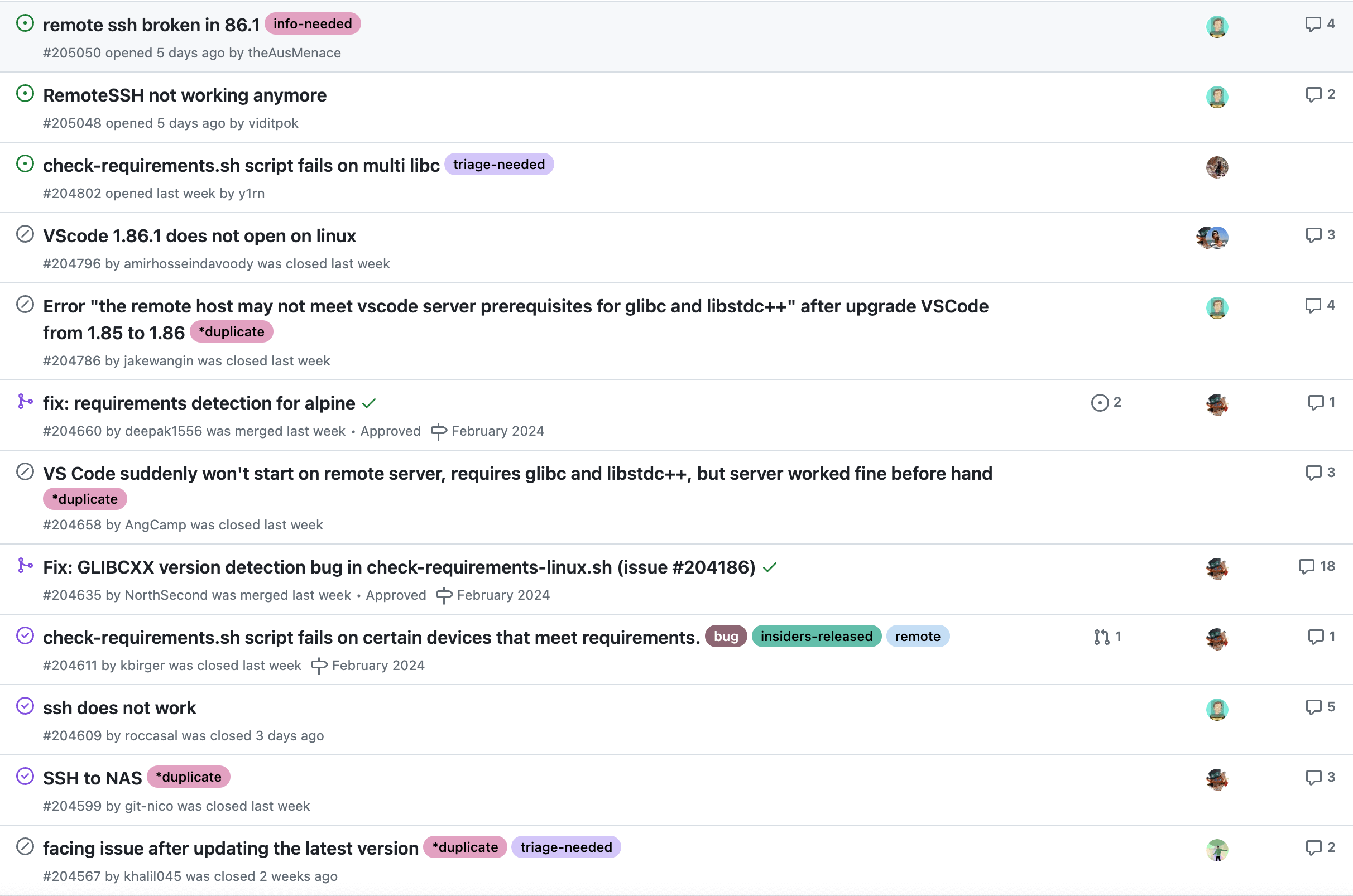Viewport: 1353px width, 896px height.
Task: Click not-planned icon for issue #204658
Action: (x=25, y=472)
